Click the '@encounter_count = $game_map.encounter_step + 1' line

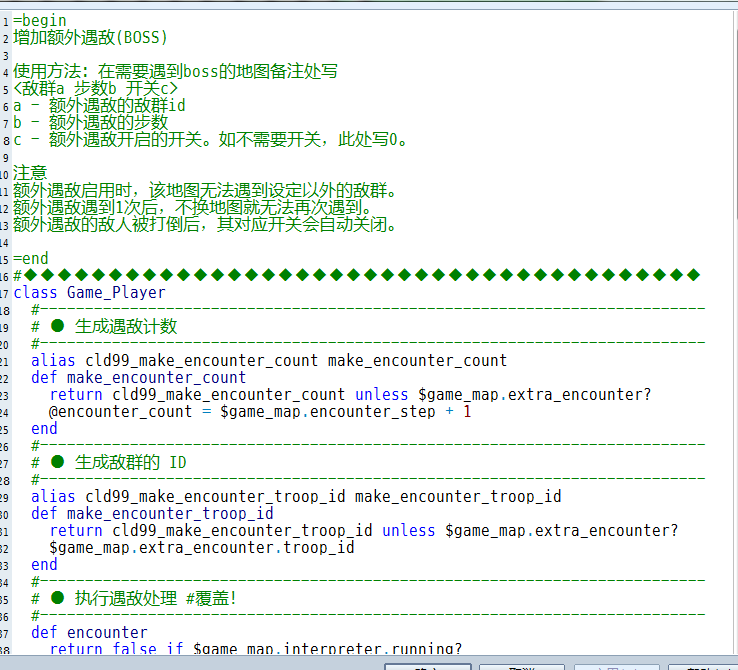pos(260,411)
